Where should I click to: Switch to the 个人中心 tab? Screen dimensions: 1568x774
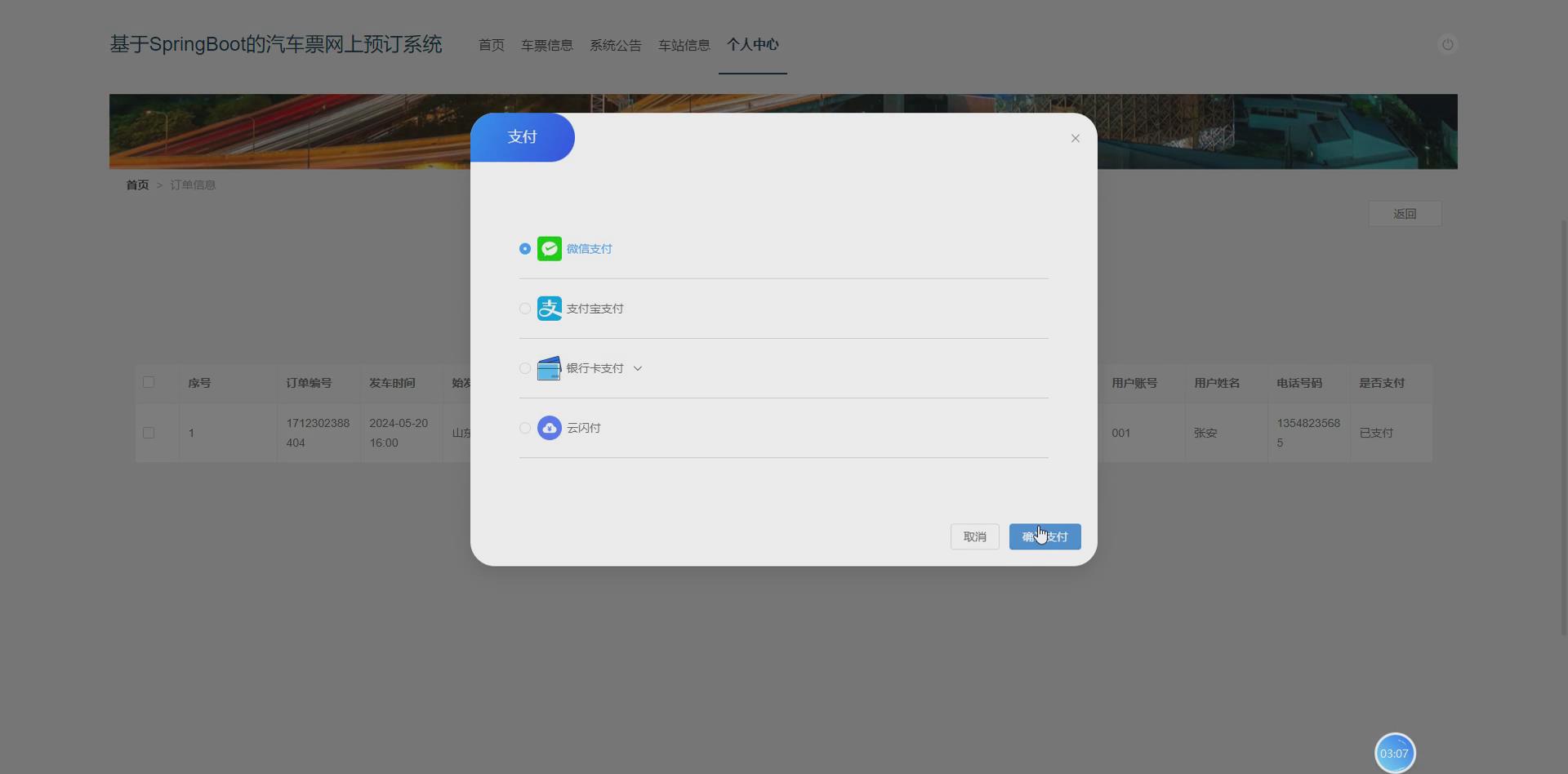(x=752, y=45)
